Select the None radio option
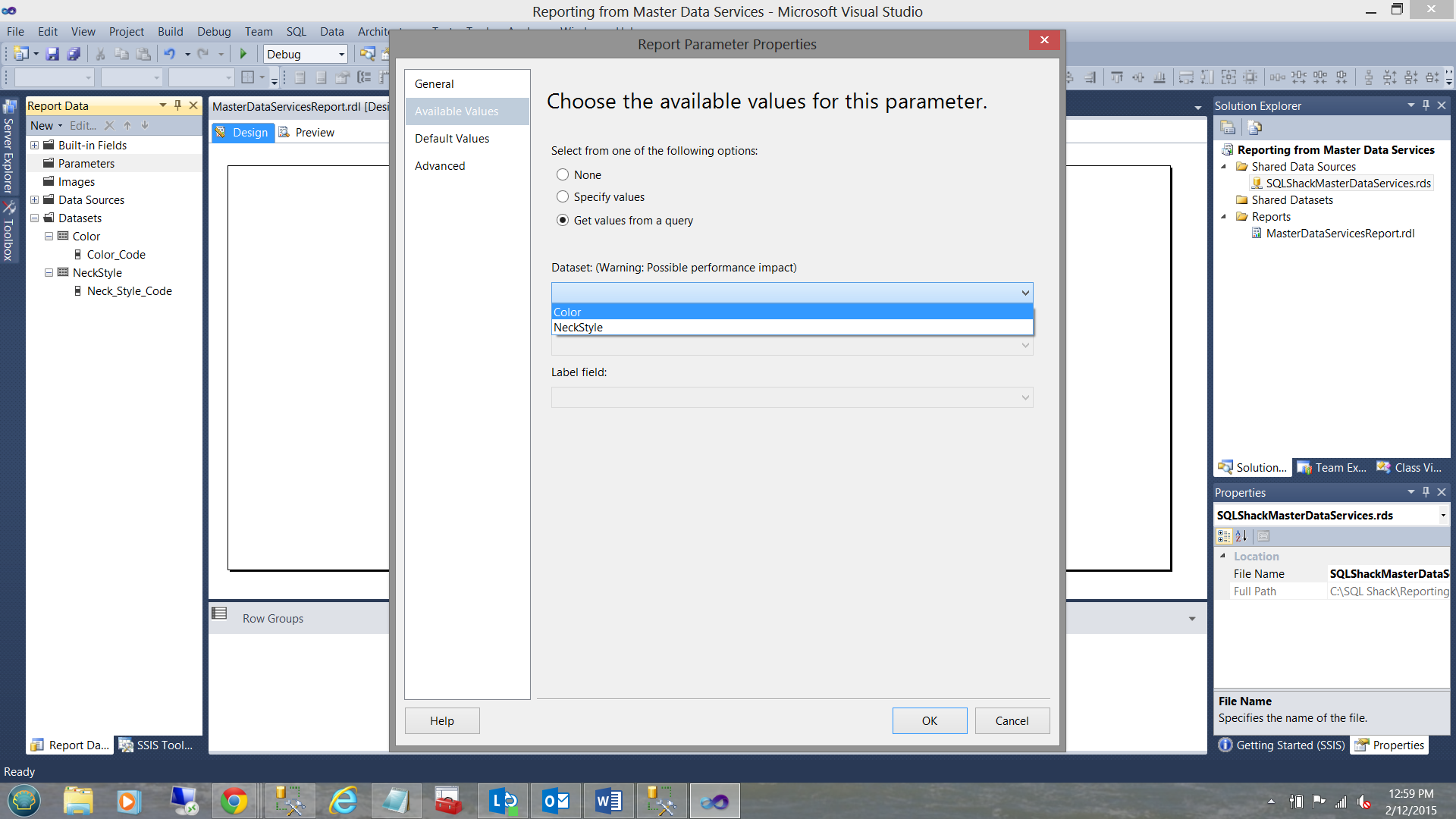 coord(563,174)
